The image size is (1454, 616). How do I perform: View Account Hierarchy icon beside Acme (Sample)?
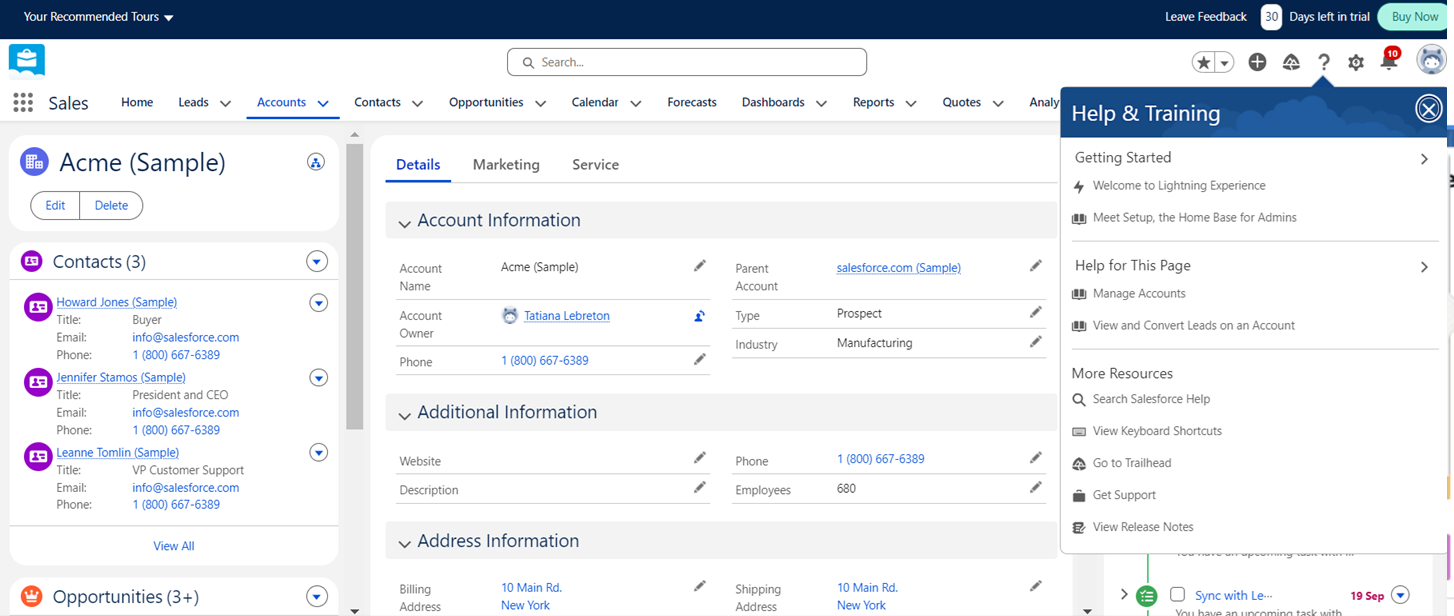click(315, 161)
